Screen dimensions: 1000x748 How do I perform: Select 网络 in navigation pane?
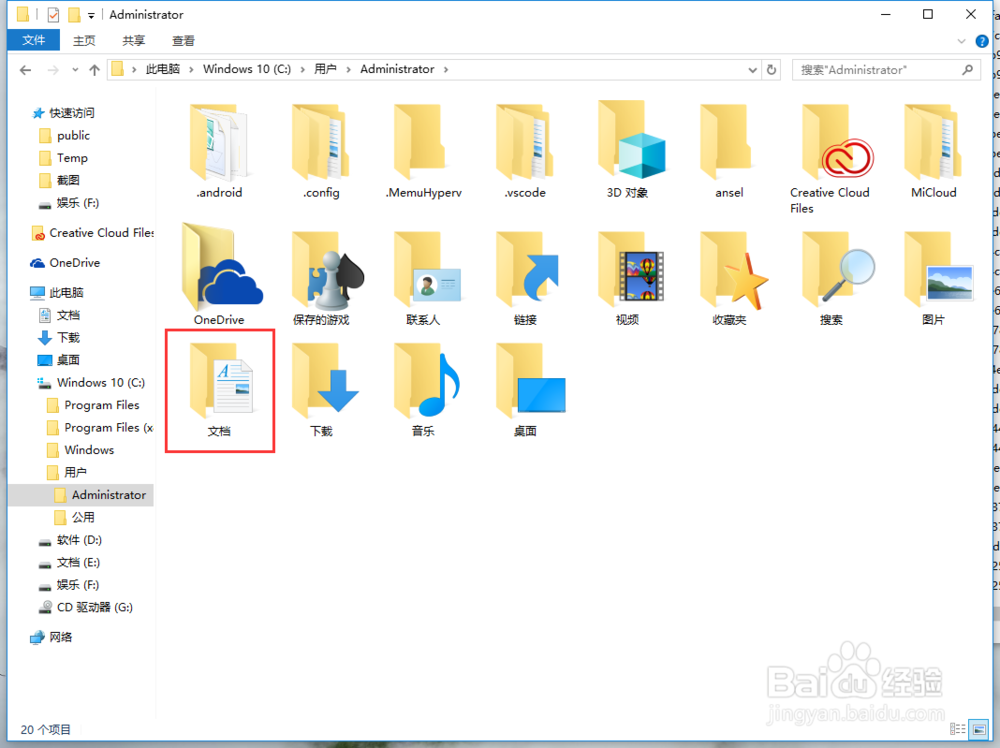tap(60, 637)
